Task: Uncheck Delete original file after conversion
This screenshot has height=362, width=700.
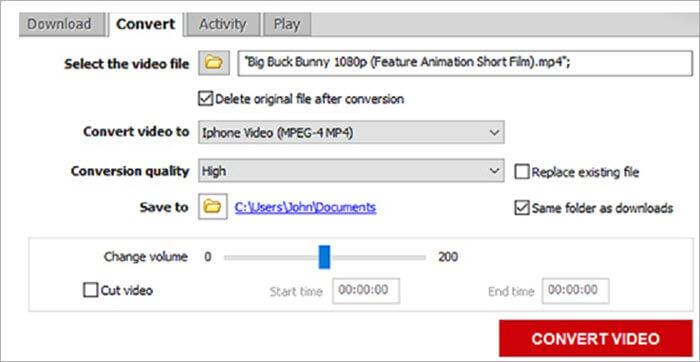Action: point(205,99)
